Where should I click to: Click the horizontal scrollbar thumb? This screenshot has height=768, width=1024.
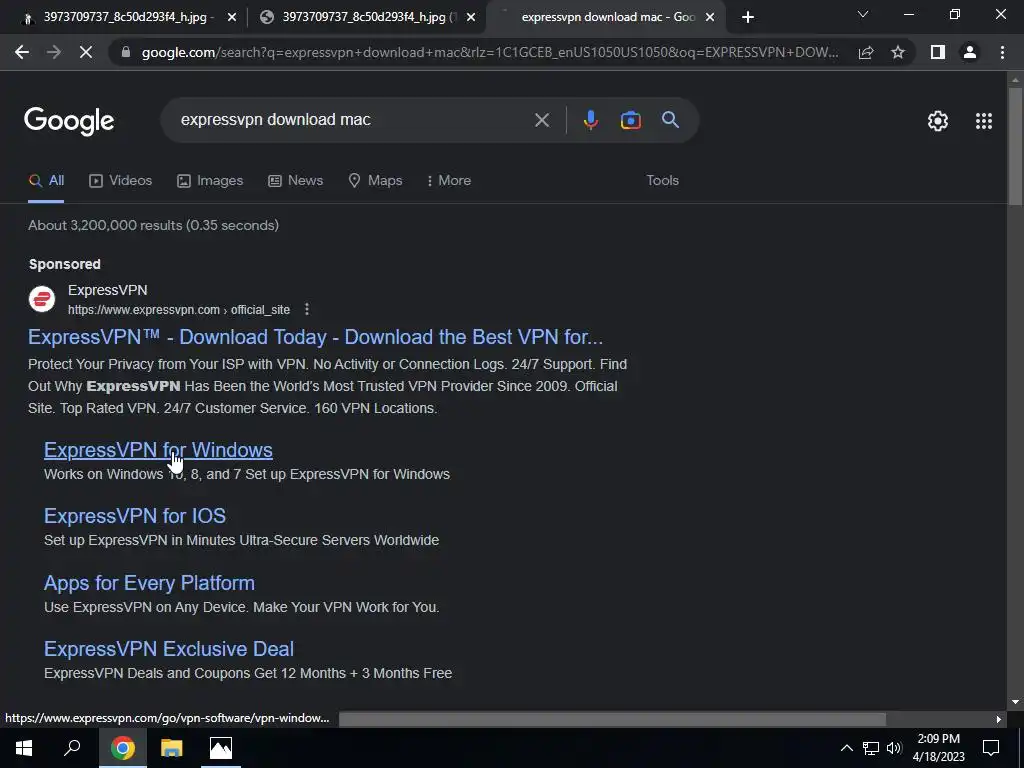[x=612, y=719]
